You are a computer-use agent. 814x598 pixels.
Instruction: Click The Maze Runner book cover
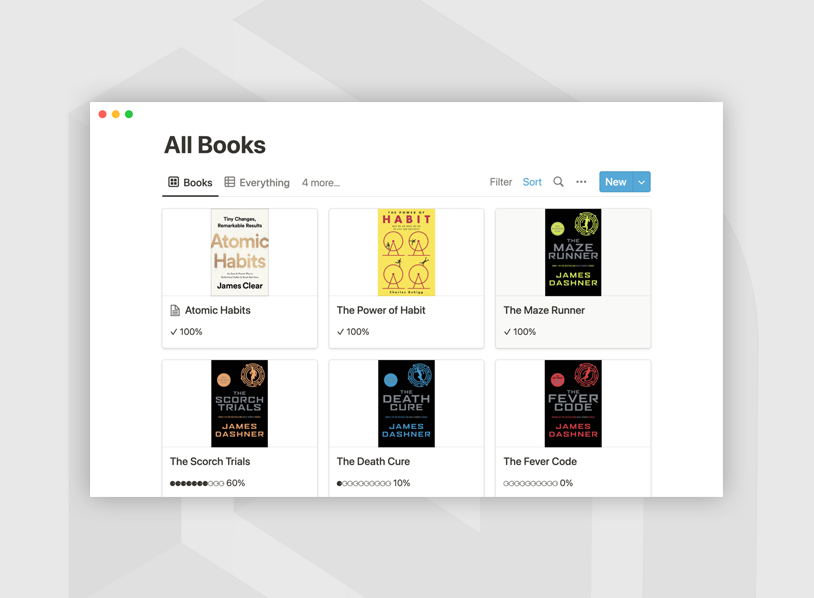click(573, 252)
